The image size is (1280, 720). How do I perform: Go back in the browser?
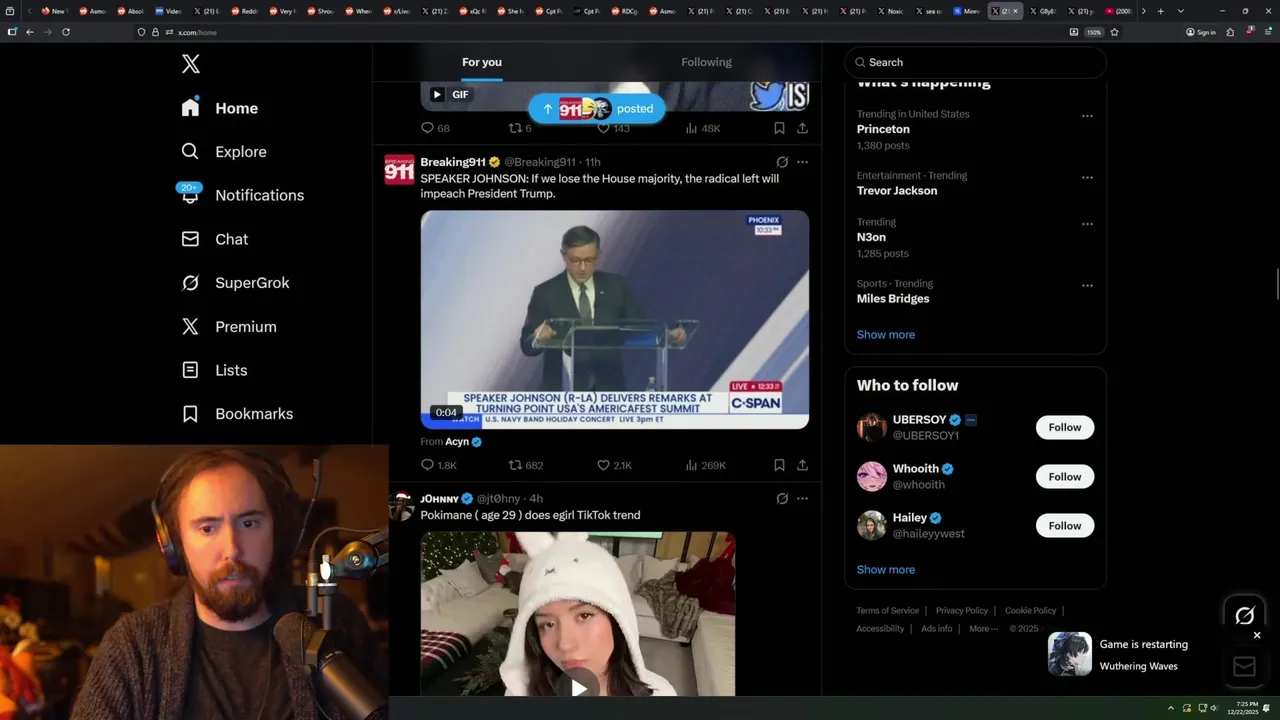pyautogui.click(x=30, y=32)
